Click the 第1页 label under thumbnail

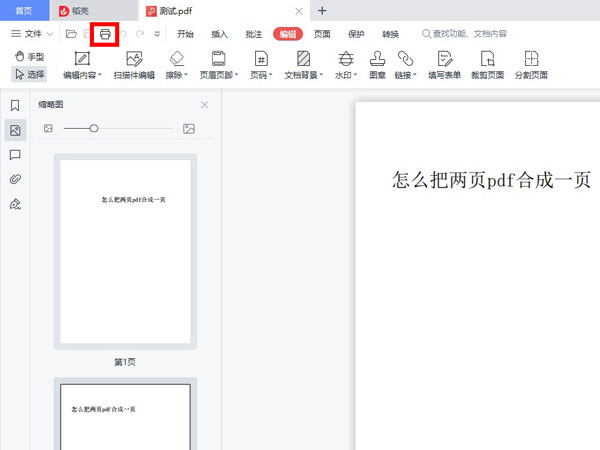[125, 362]
